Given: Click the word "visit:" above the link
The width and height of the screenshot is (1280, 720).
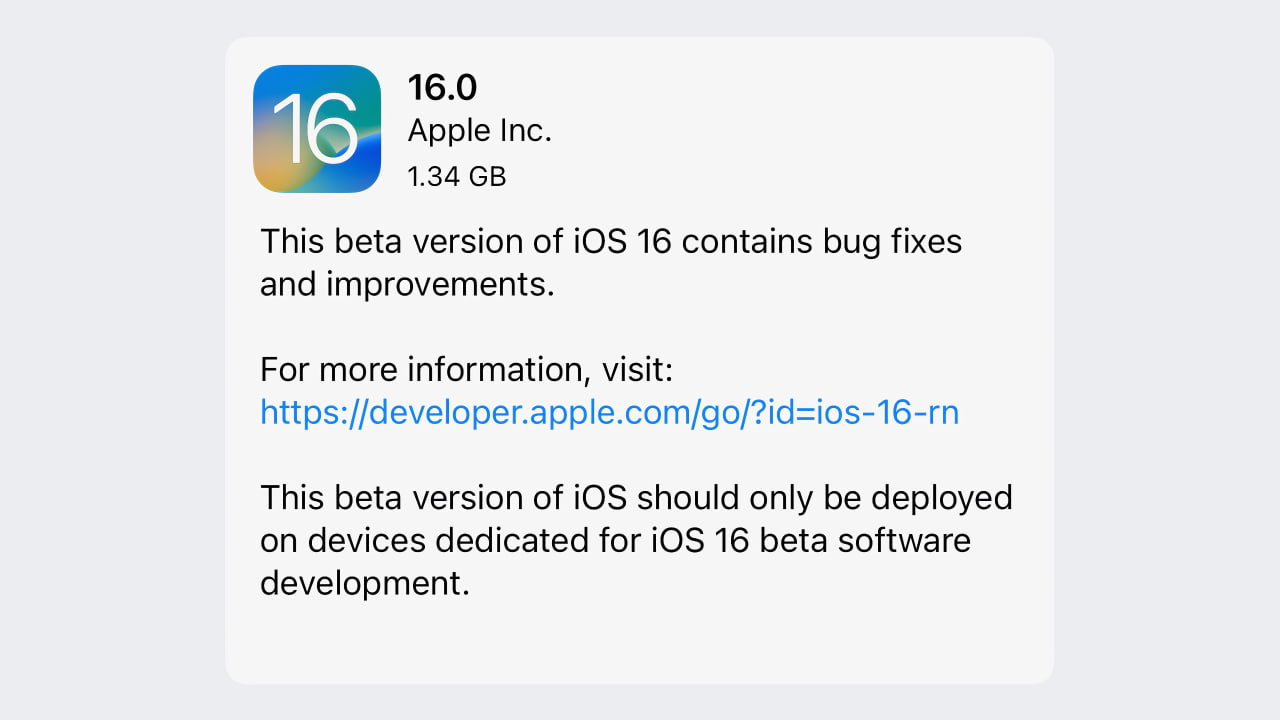Looking at the screenshot, I should tap(638, 370).
